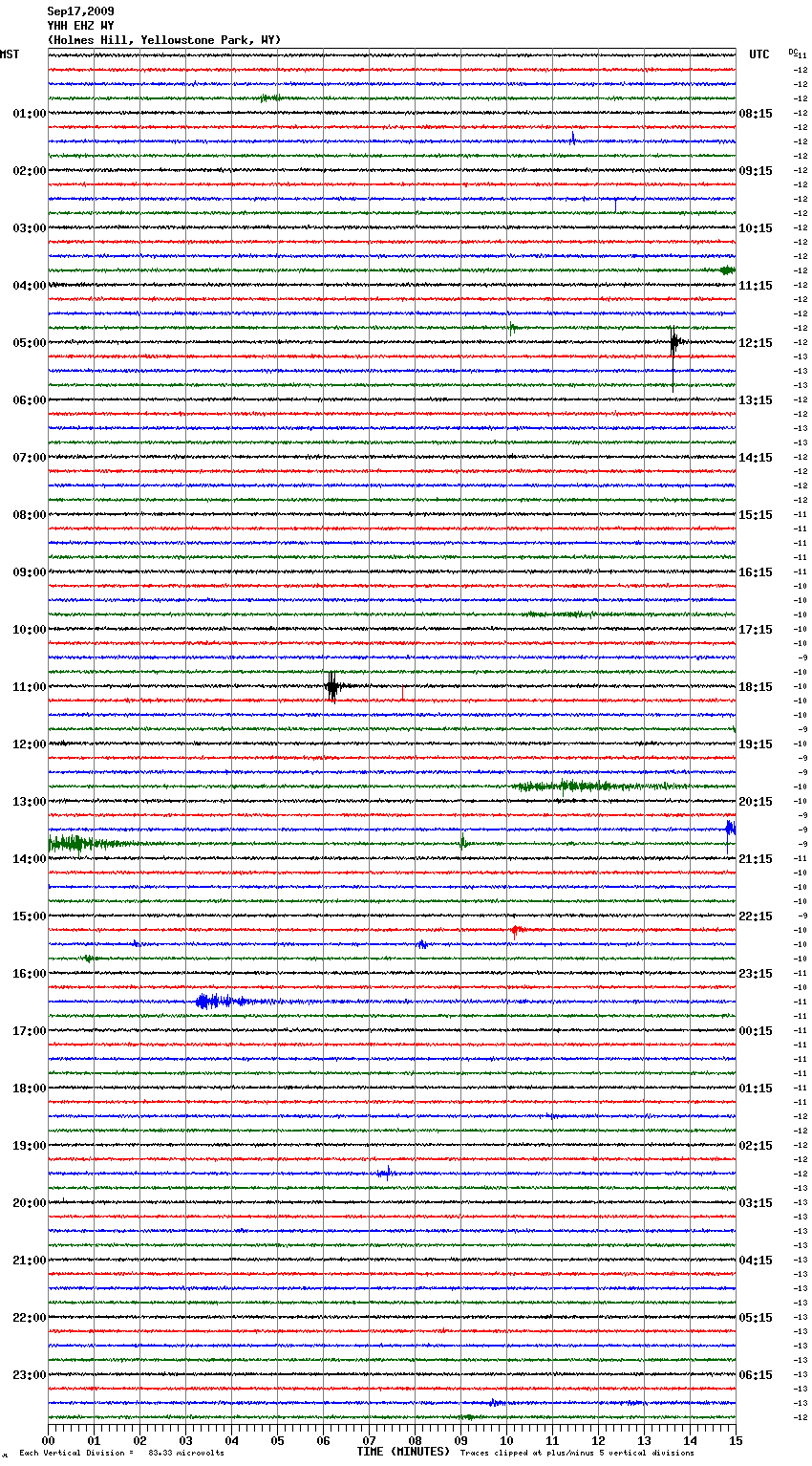812x1466 pixels.
Task: Click the black seismic spike on the 05:00 trace
Action: [673, 342]
